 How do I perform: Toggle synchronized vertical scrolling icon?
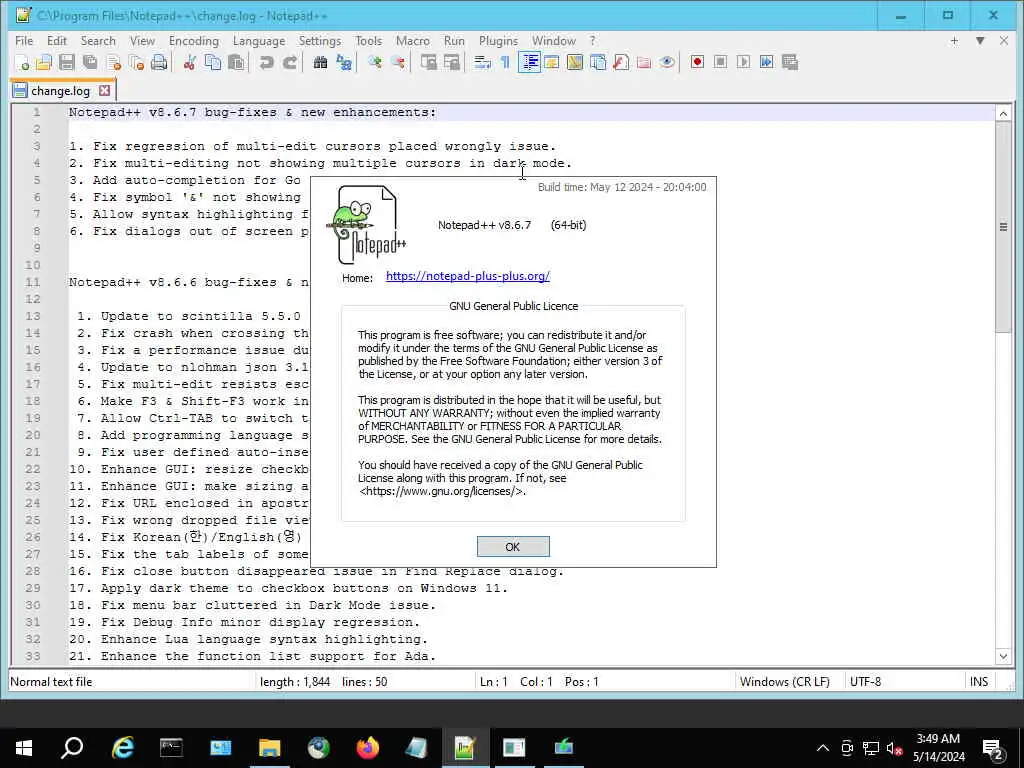click(x=428, y=62)
